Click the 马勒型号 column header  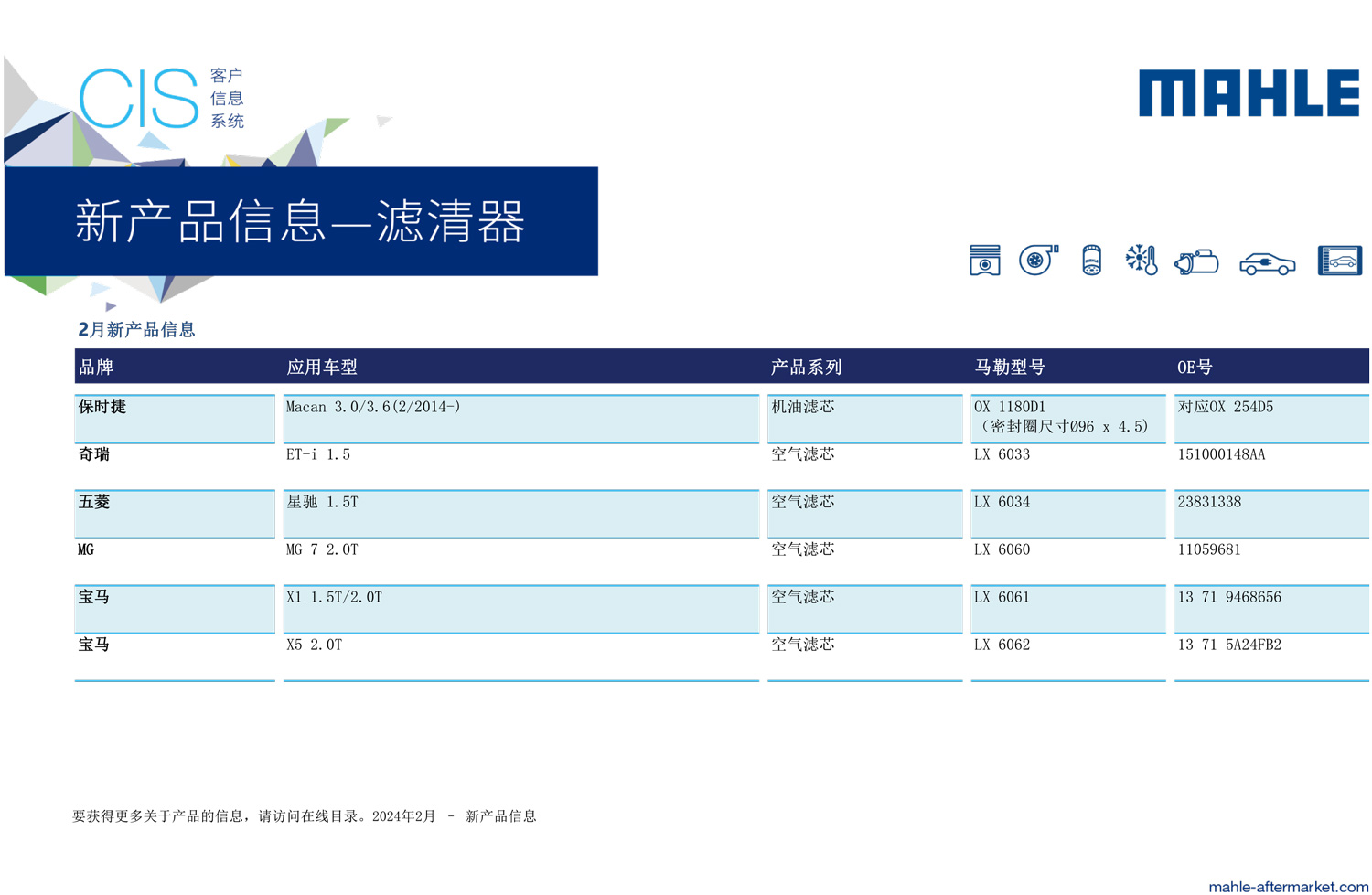click(1010, 368)
